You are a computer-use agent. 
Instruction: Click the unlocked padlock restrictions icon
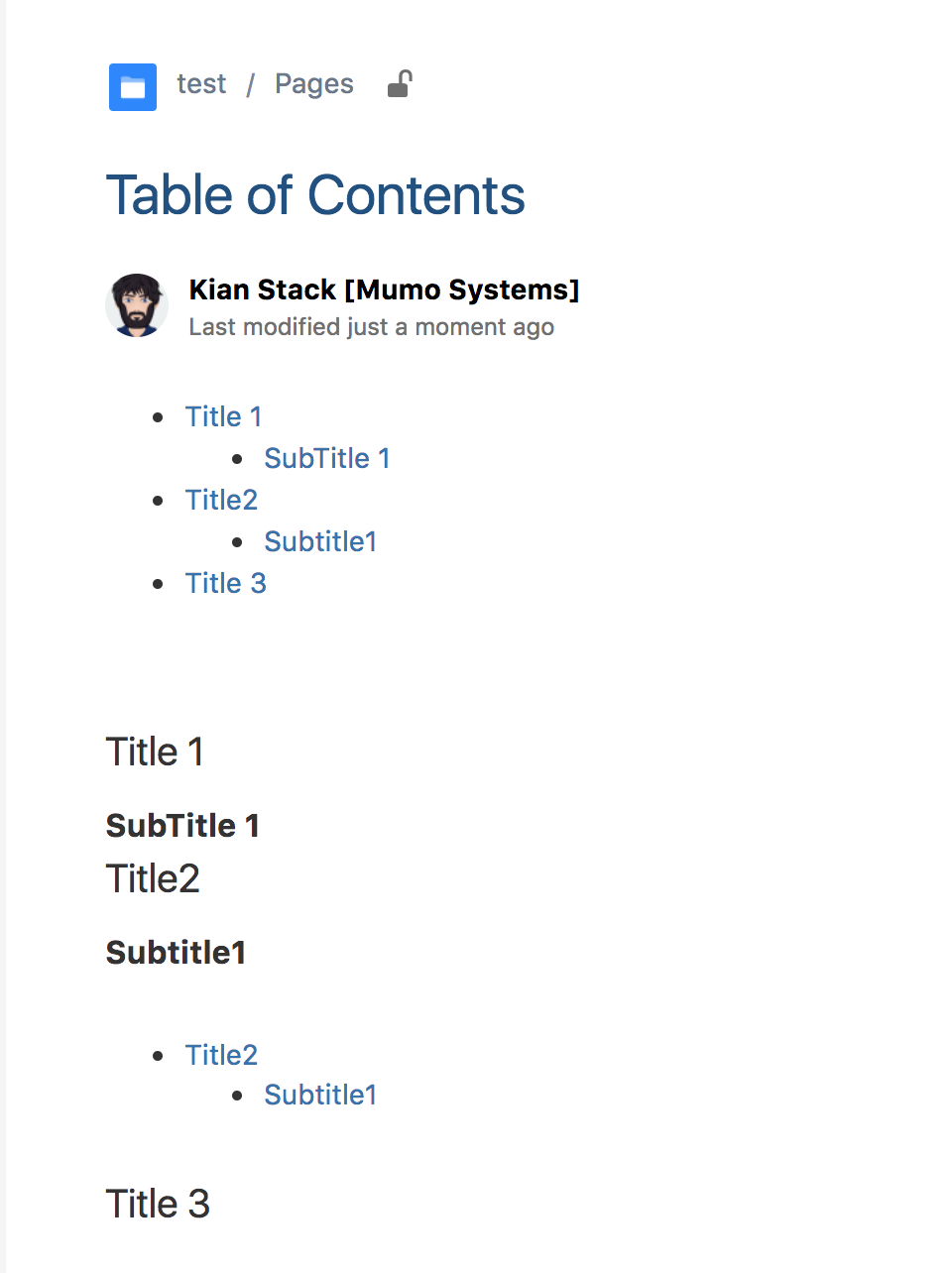click(x=400, y=85)
